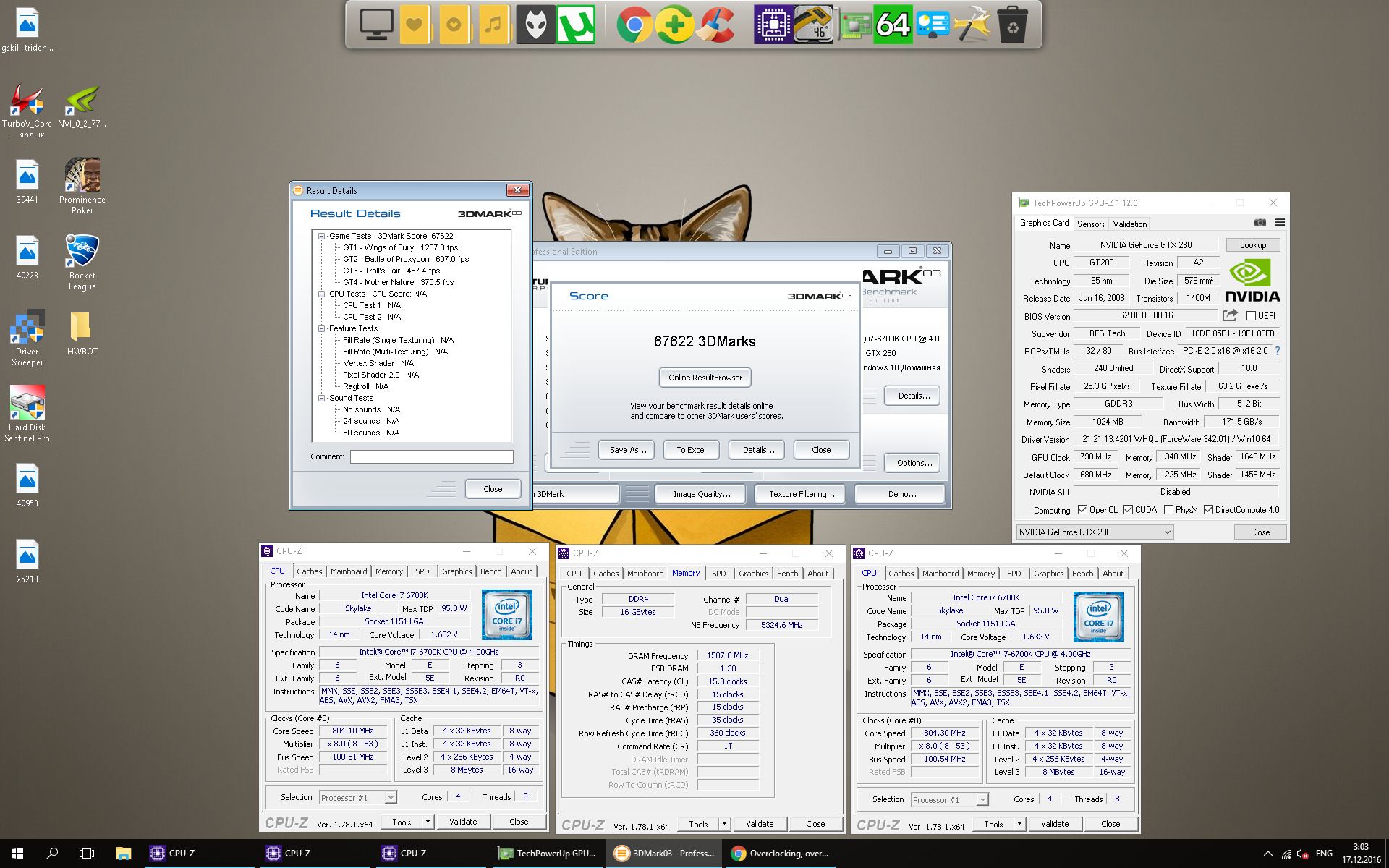Switch to Validation tab in GPU-Z

tap(1130, 224)
